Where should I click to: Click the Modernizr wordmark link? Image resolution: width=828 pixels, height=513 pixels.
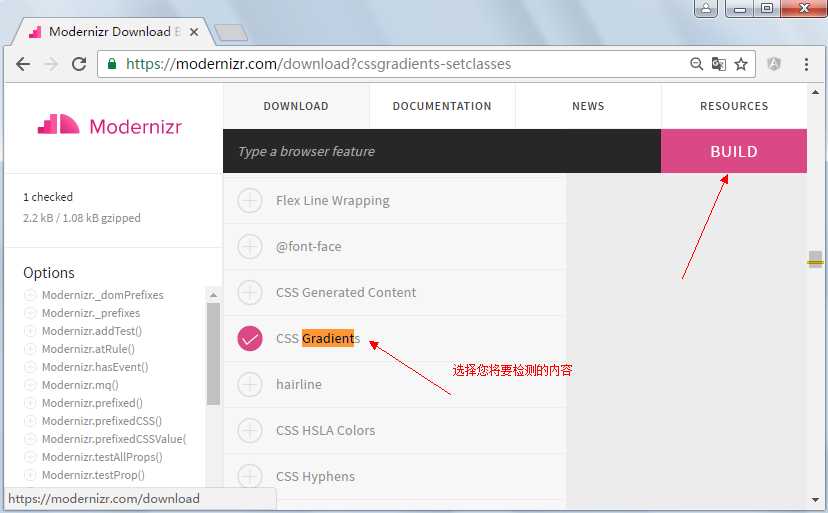(x=135, y=127)
